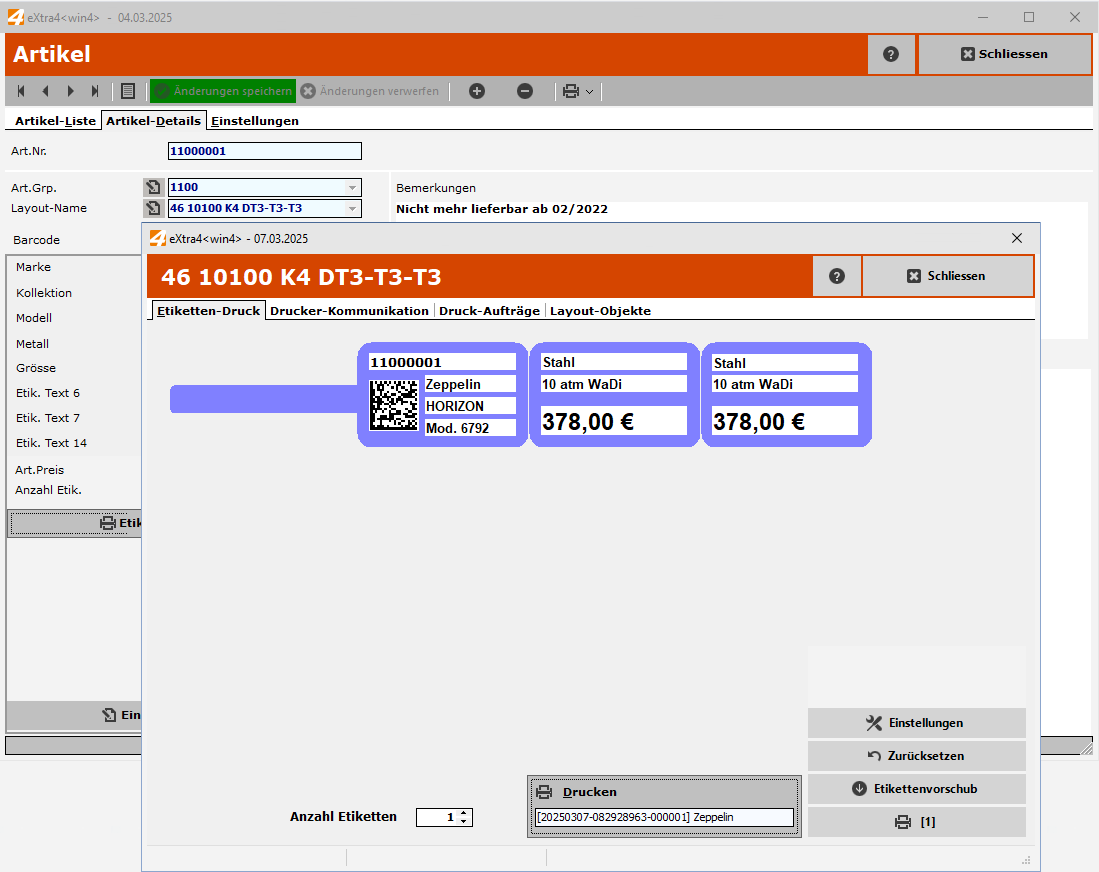Go to previous record arrow

coord(45,91)
